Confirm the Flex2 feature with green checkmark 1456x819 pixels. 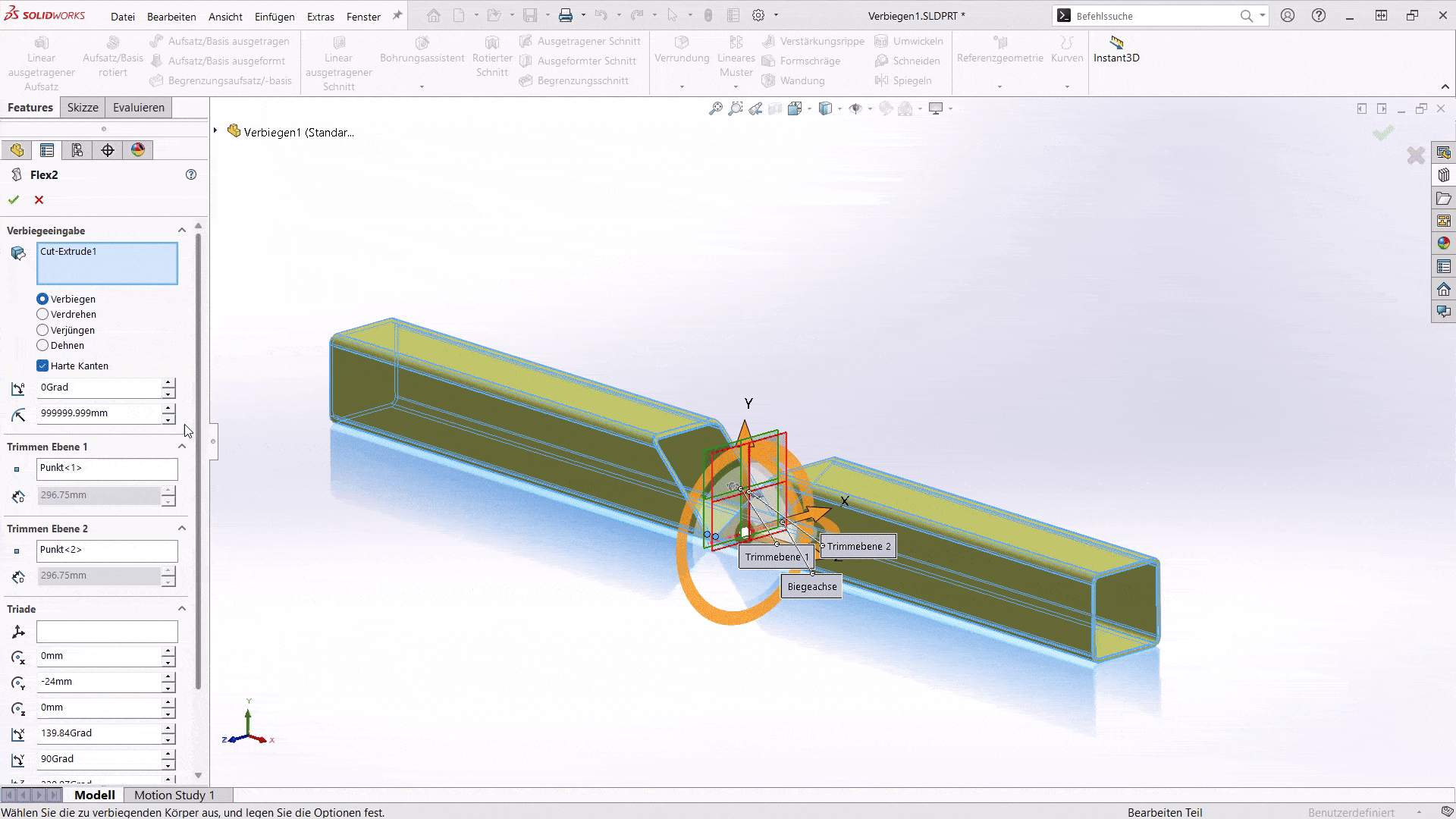[x=13, y=199]
